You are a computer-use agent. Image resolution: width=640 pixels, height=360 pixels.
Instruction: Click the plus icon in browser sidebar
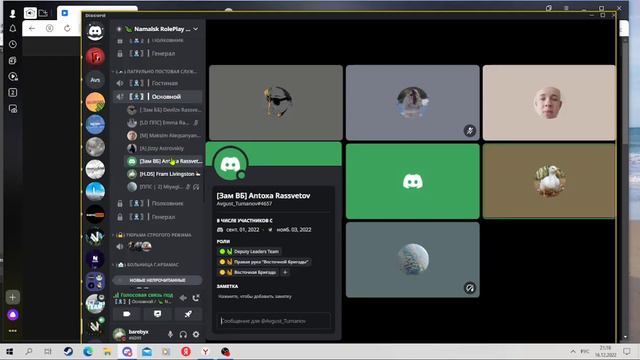click(13, 297)
